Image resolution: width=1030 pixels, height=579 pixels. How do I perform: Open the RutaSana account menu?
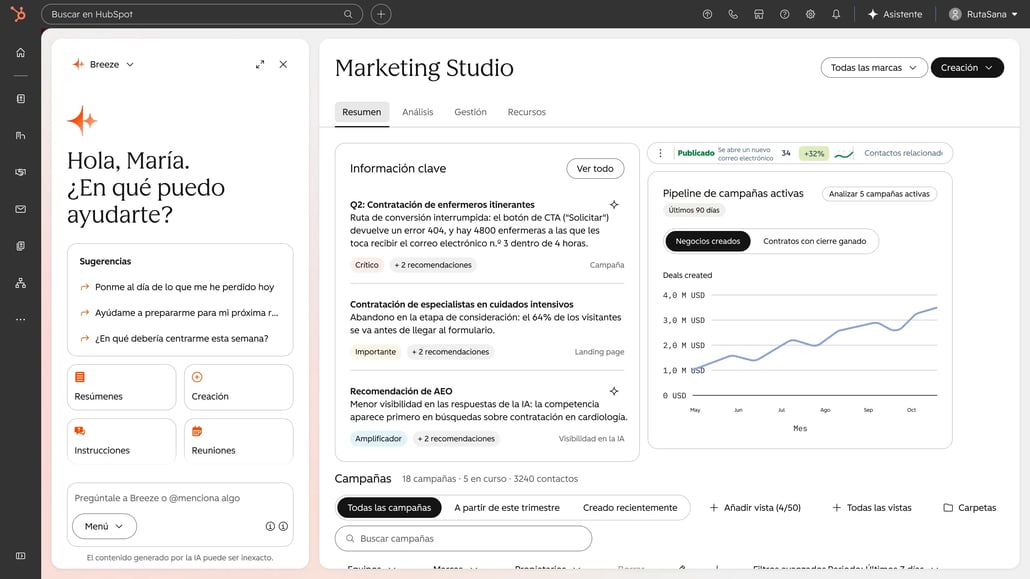point(983,14)
